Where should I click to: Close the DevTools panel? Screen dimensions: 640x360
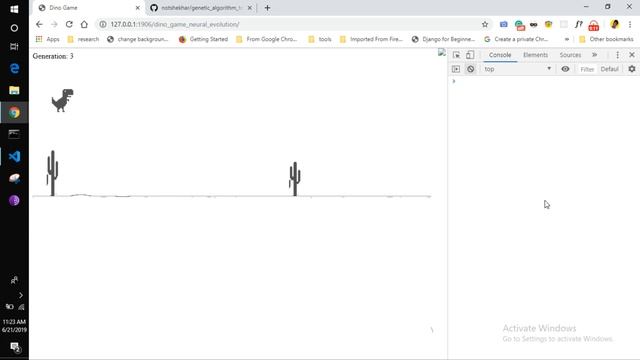pyautogui.click(x=632, y=55)
